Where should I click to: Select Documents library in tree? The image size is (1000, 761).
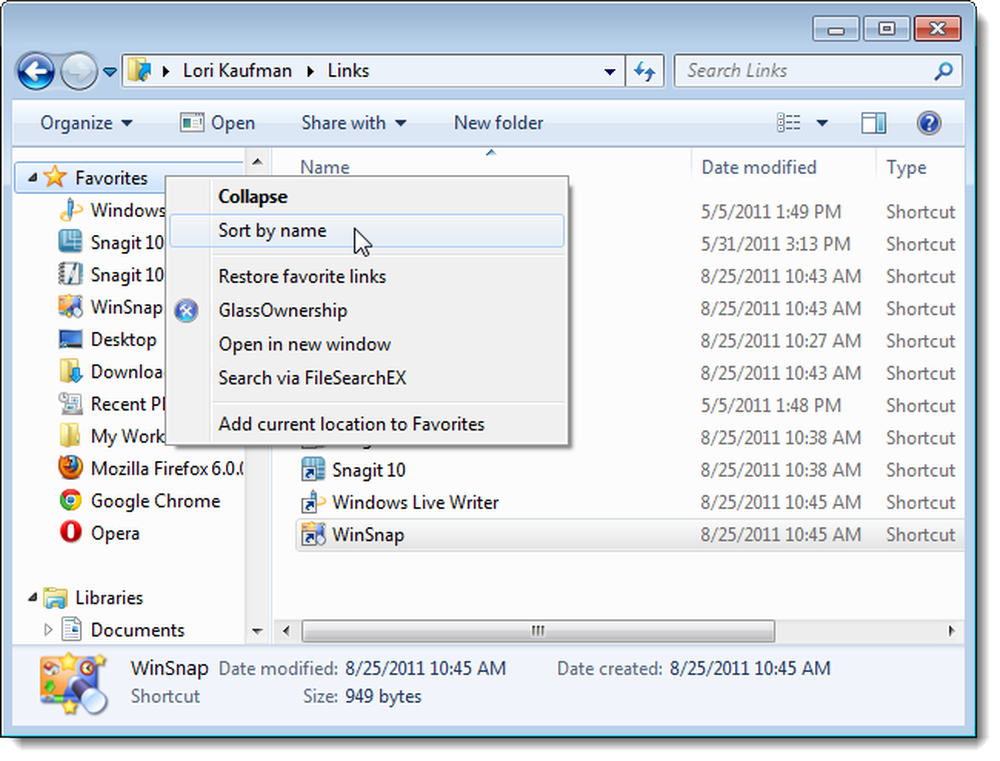point(138,630)
